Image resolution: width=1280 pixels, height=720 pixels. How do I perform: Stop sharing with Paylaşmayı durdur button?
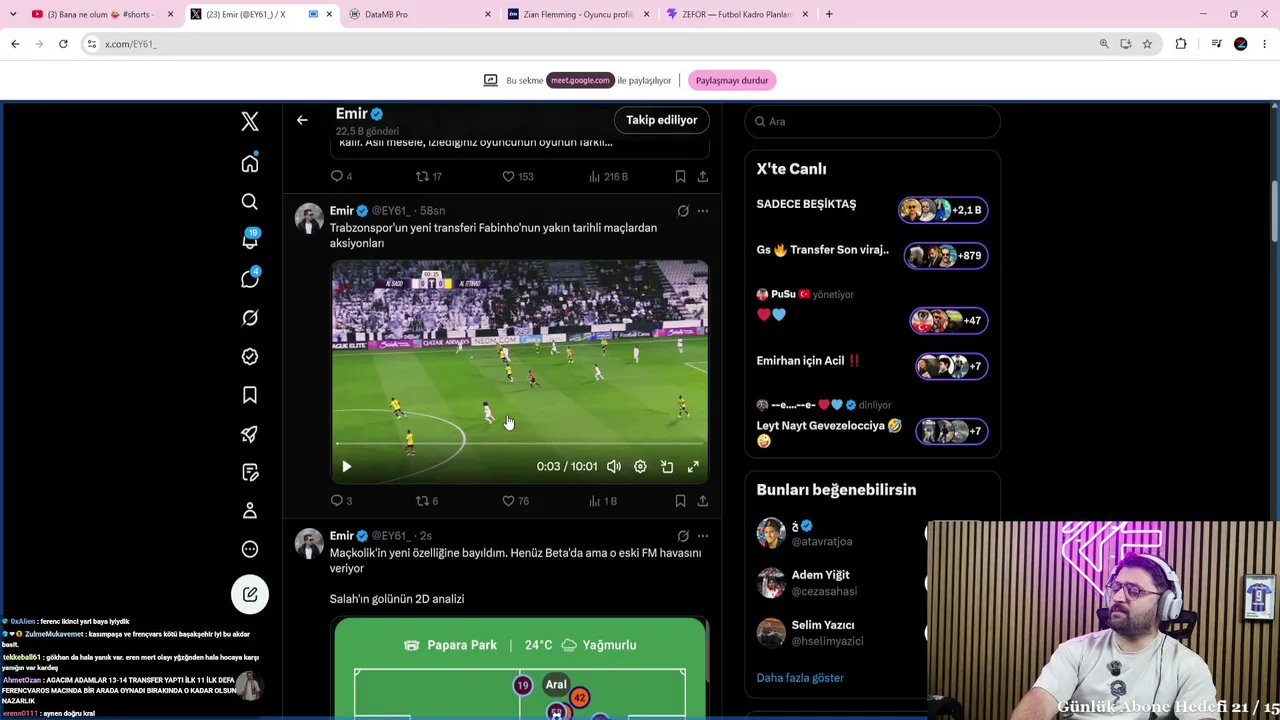(732, 80)
